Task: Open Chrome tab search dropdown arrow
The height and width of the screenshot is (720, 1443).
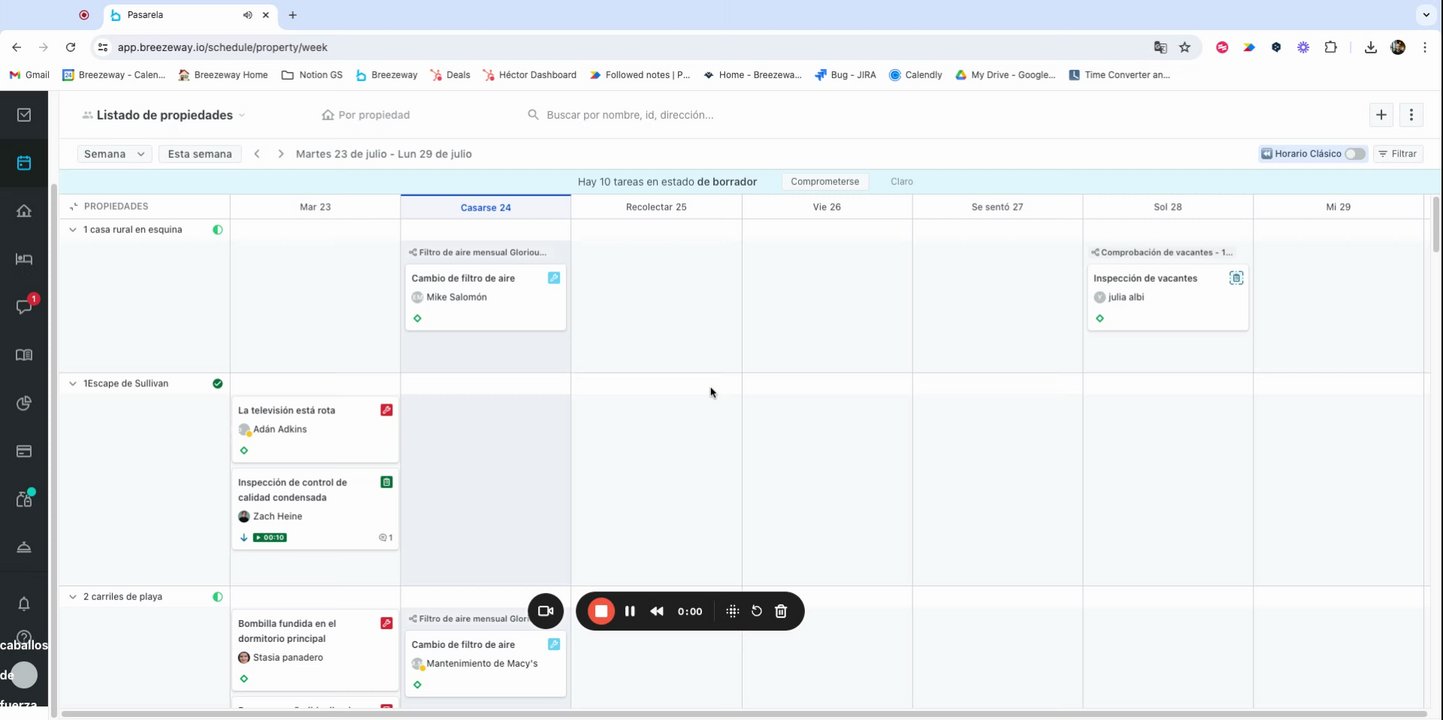Action: [x=1425, y=15]
